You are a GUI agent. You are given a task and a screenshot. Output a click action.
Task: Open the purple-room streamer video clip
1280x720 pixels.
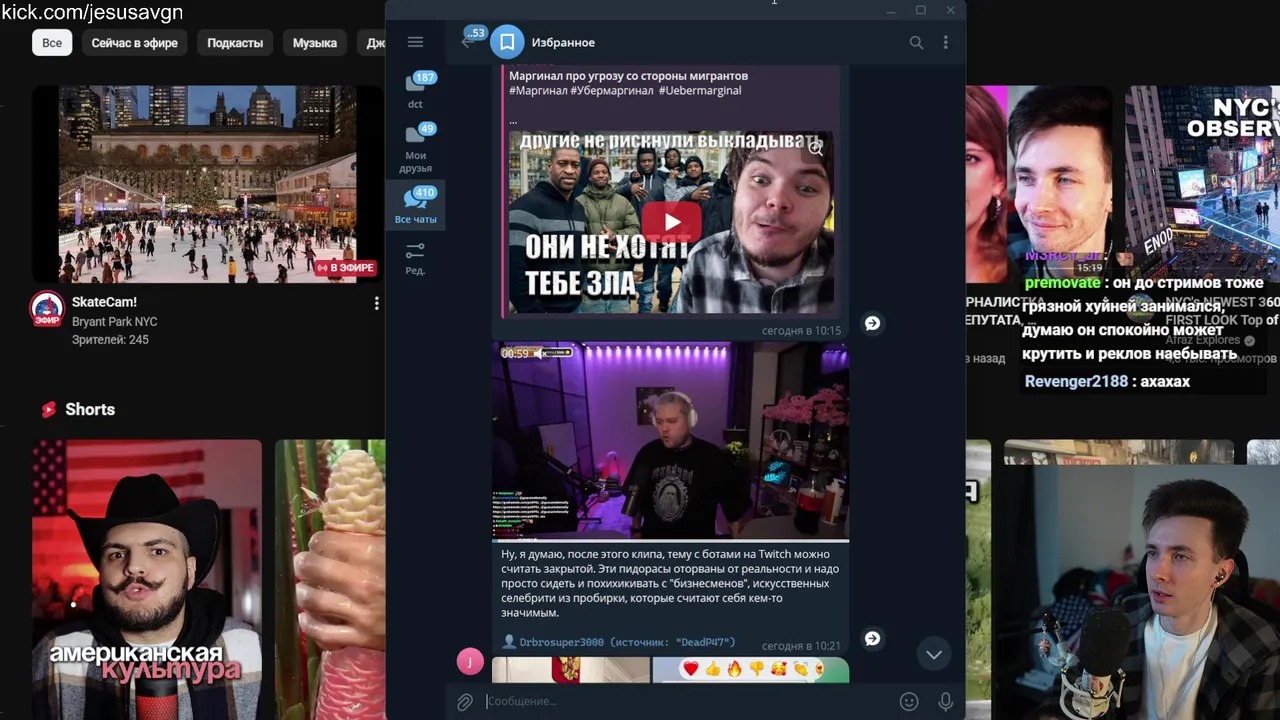671,441
